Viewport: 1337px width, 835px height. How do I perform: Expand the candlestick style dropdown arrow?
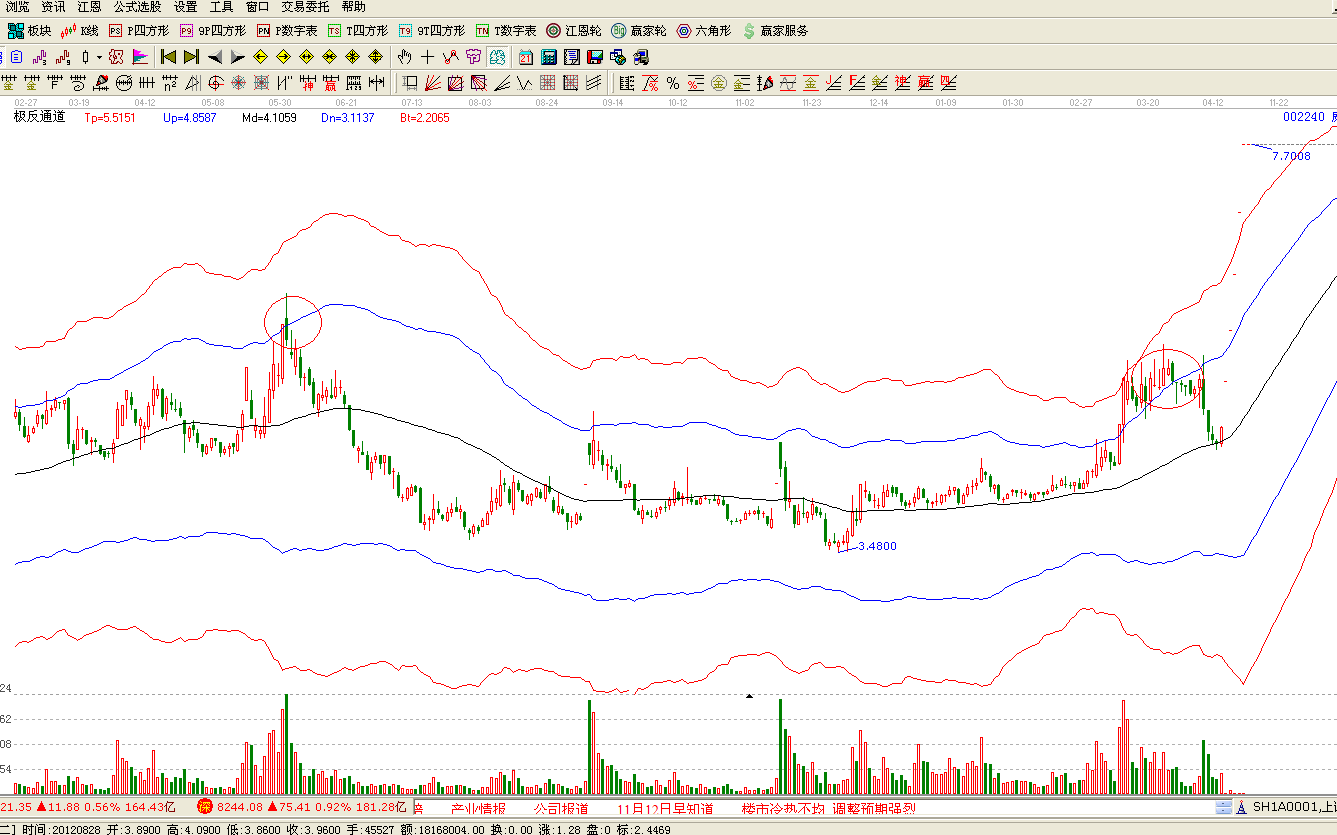(99, 57)
